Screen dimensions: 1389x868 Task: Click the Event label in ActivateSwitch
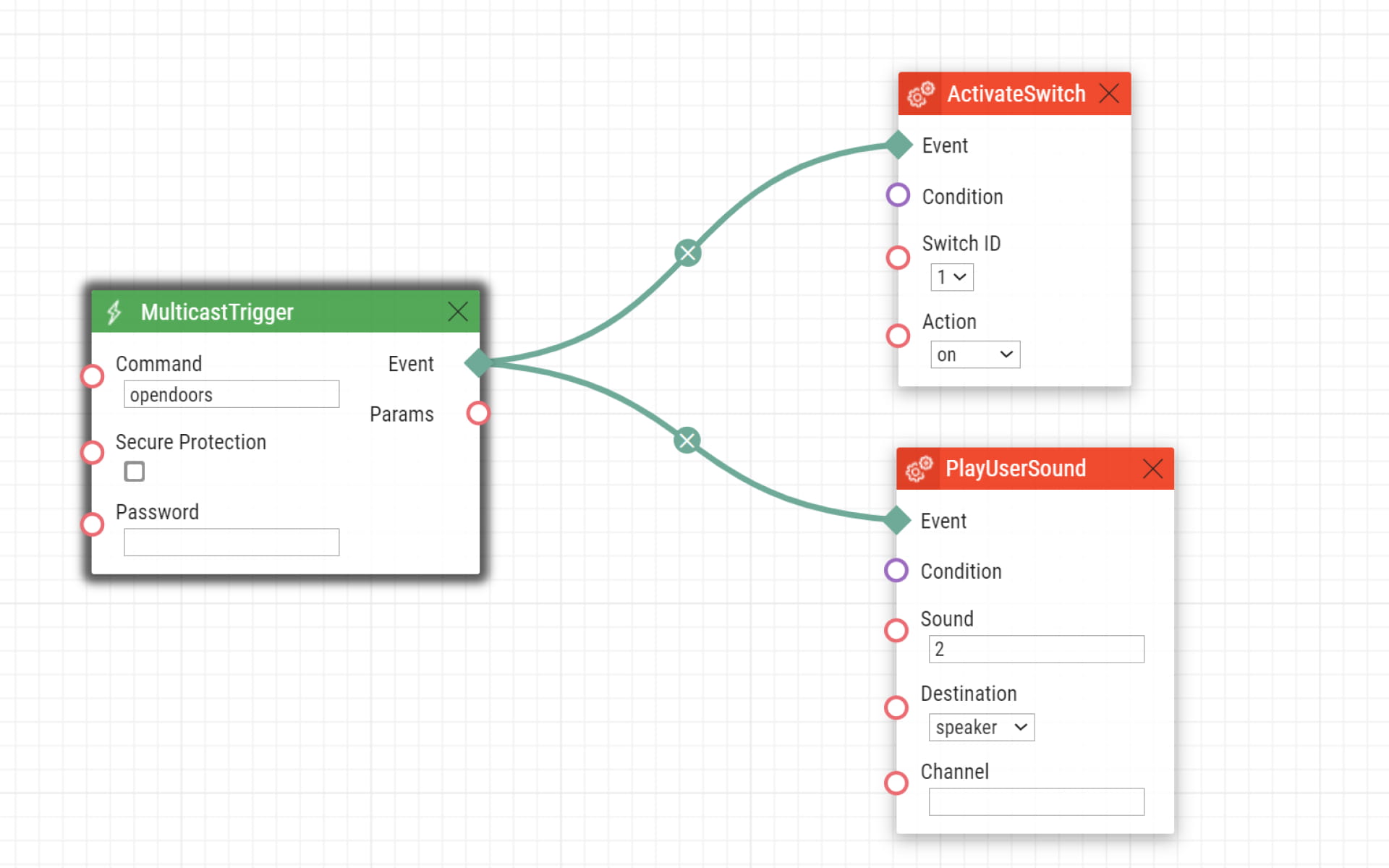point(945,146)
